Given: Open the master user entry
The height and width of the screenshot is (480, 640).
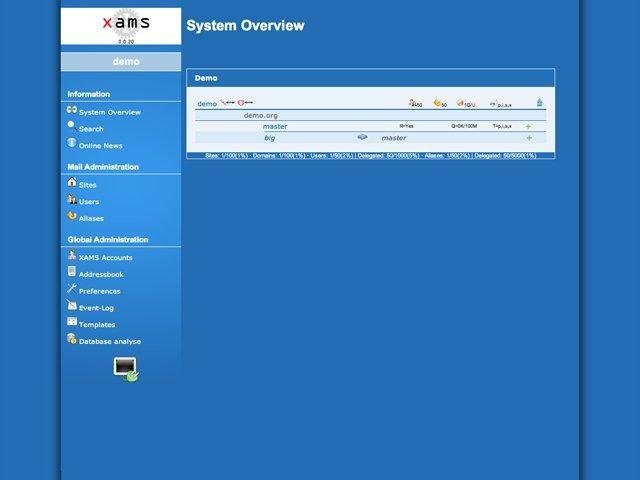Looking at the screenshot, I should coord(275,127).
